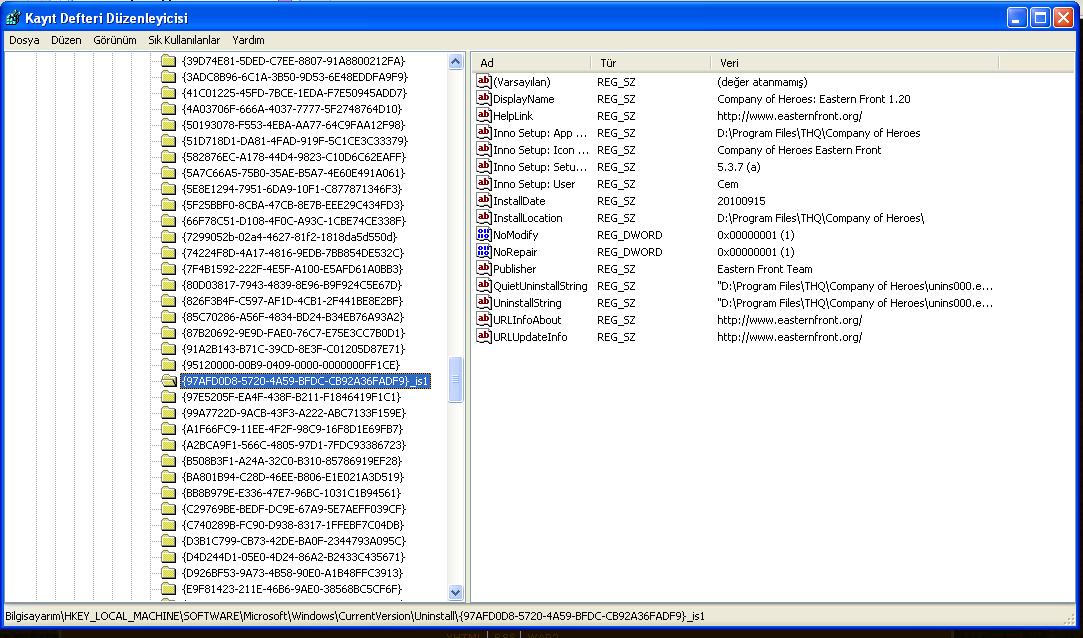Click folder icon of {95120000-00B9-0409-0000-0000000FF1CE}
Screen dimensions: 1083x638
[169, 365]
